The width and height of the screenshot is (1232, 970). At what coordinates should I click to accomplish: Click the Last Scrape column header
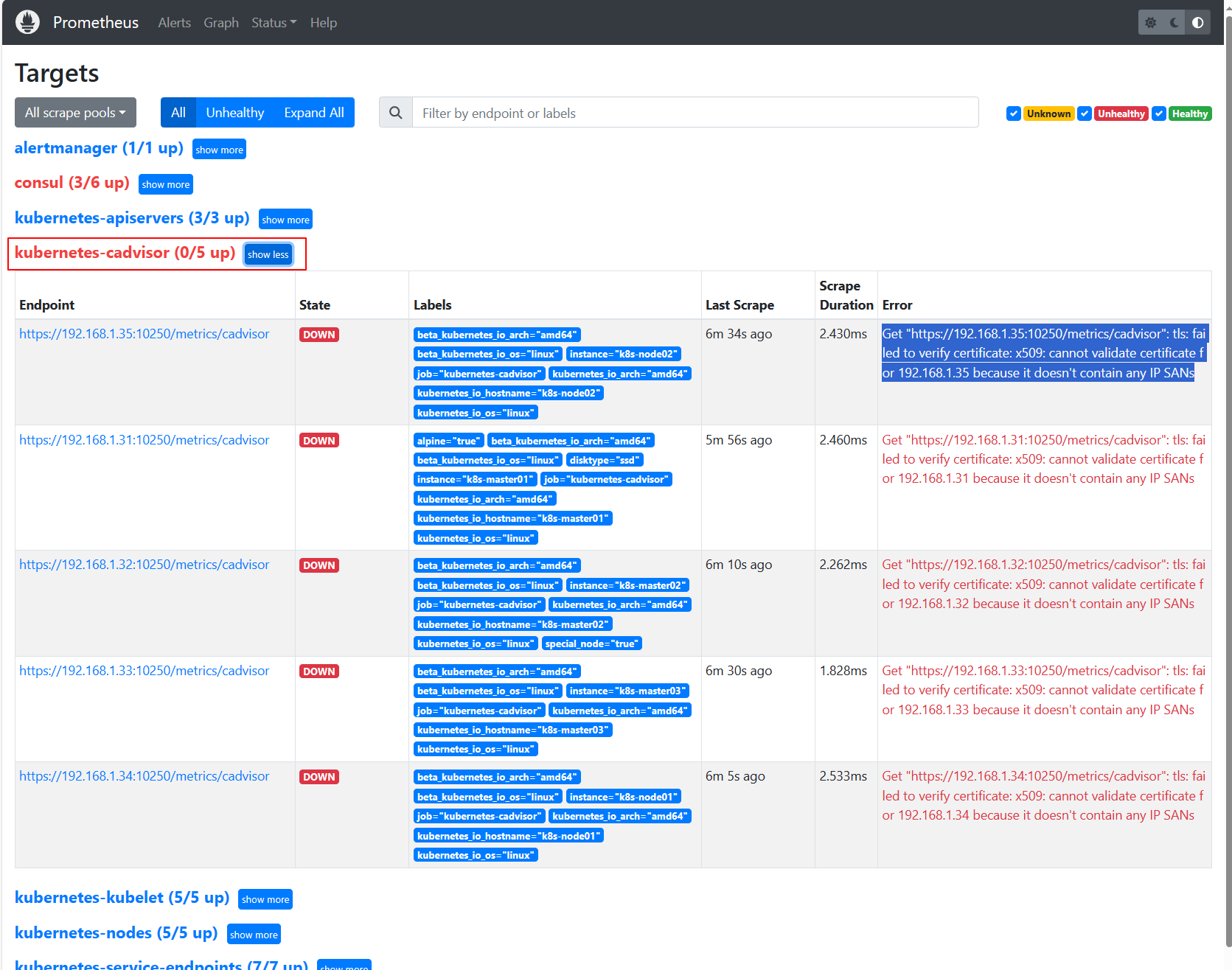739,305
